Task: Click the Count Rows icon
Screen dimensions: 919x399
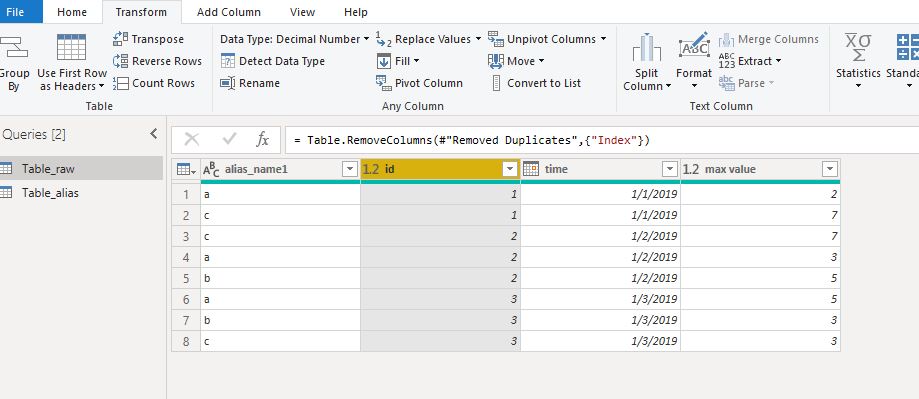Action: pyautogui.click(x=120, y=83)
